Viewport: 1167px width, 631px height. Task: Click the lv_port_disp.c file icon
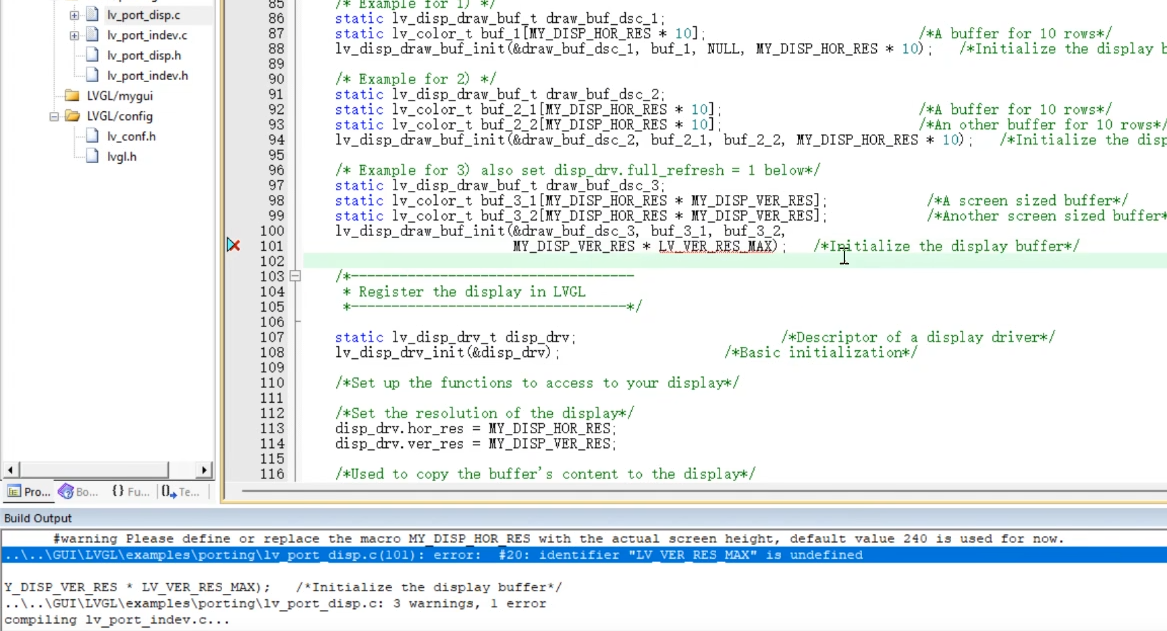(x=92, y=14)
